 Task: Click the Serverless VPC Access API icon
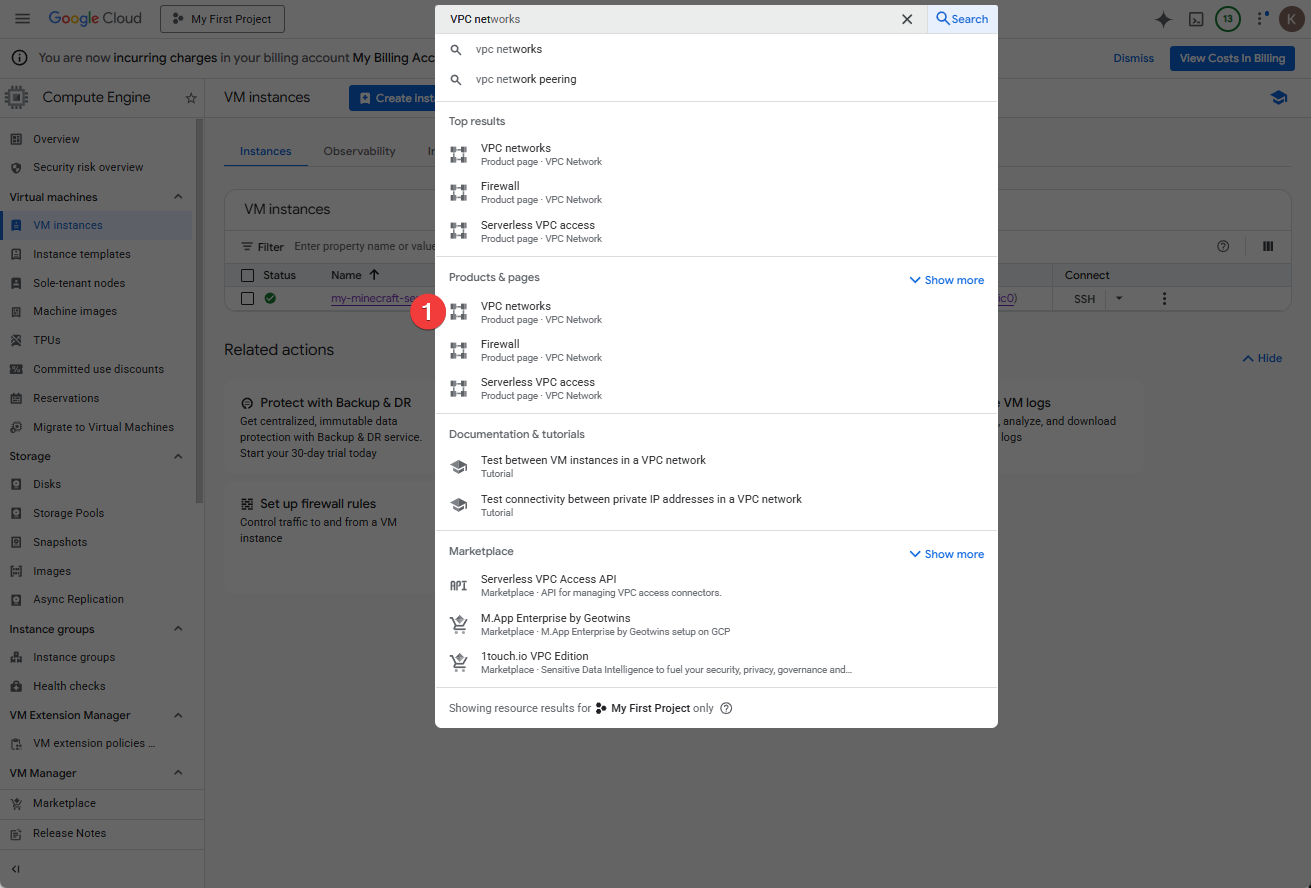pos(459,585)
